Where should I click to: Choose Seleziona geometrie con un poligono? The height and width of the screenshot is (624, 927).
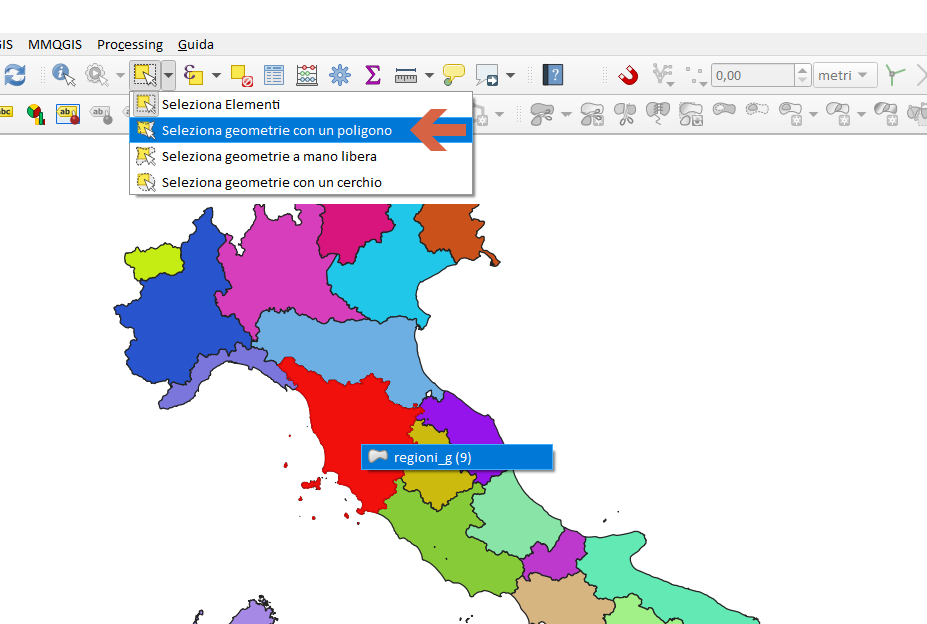pos(276,130)
